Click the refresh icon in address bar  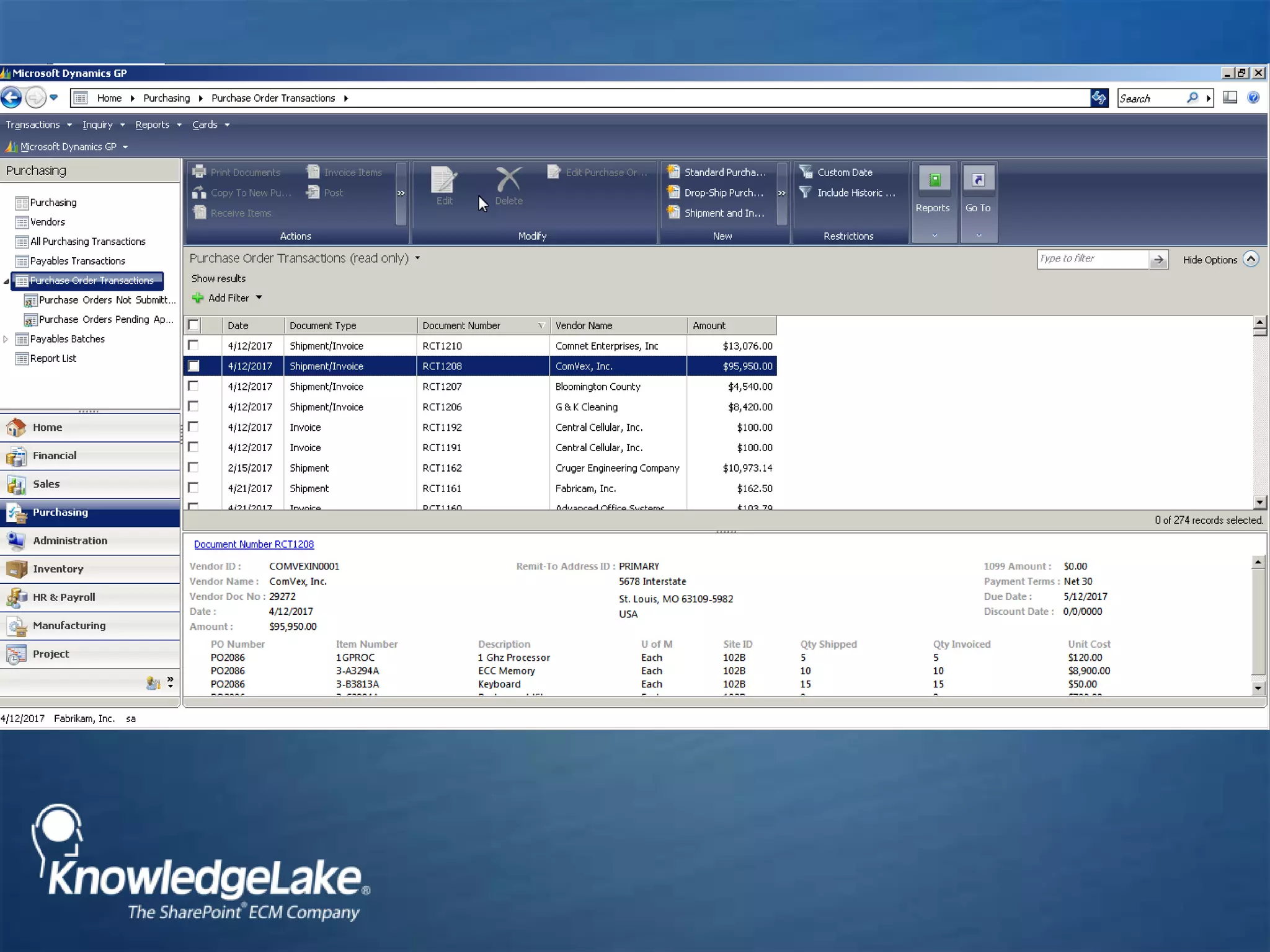point(1099,97)
